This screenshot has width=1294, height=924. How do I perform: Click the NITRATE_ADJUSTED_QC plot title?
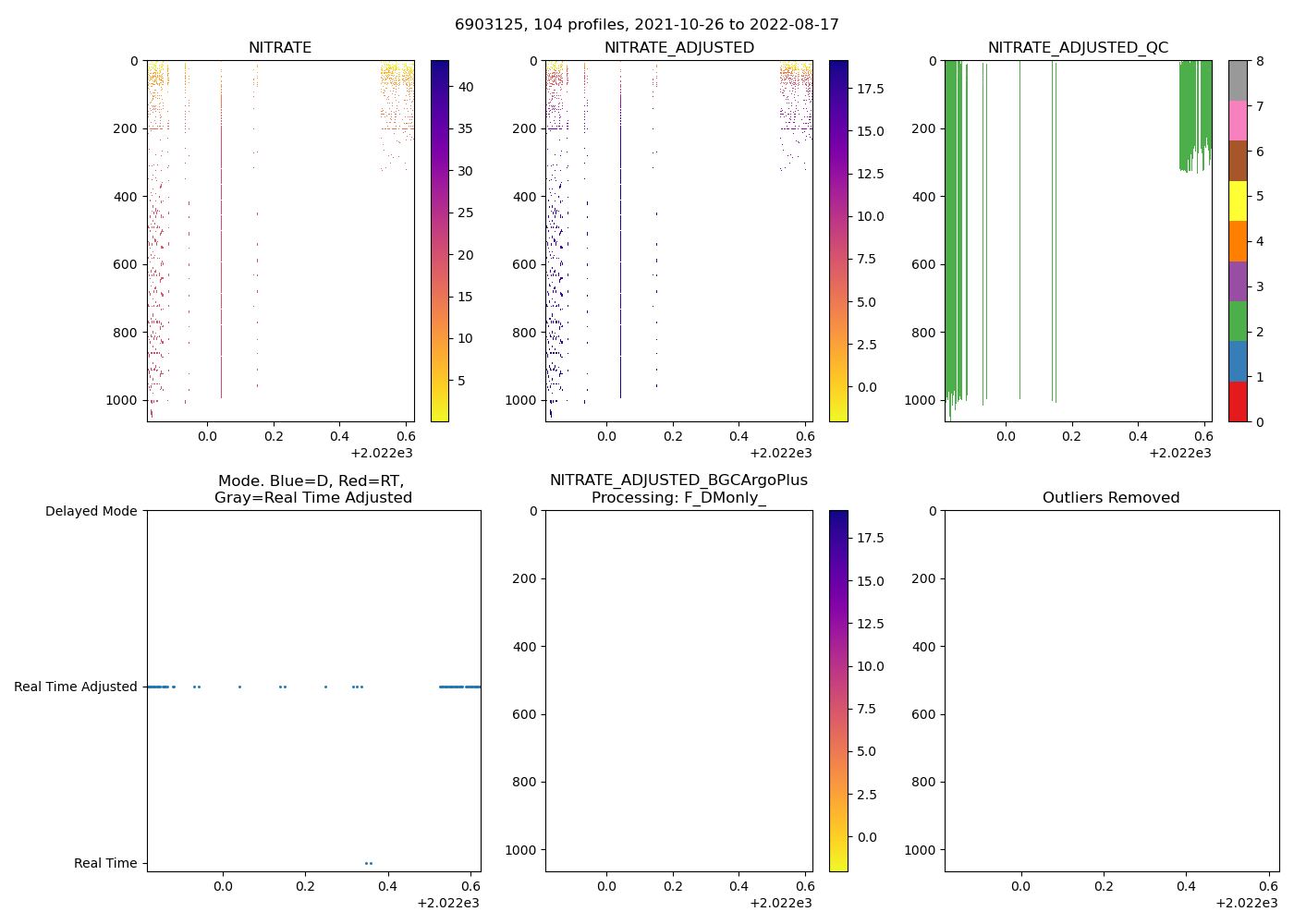click(x=1078, y=48)
